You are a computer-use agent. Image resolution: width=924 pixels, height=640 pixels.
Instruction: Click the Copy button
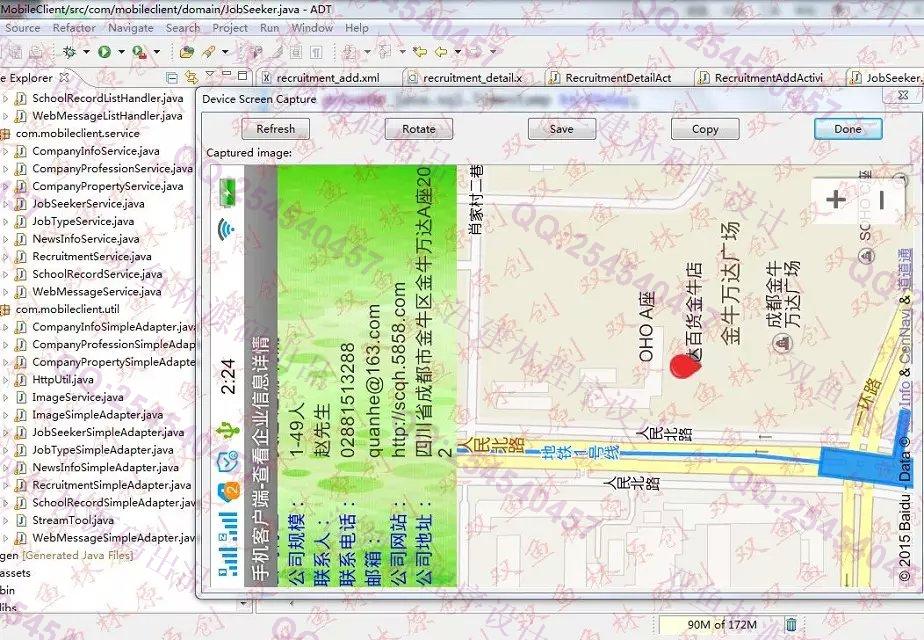tap(705, 128)
